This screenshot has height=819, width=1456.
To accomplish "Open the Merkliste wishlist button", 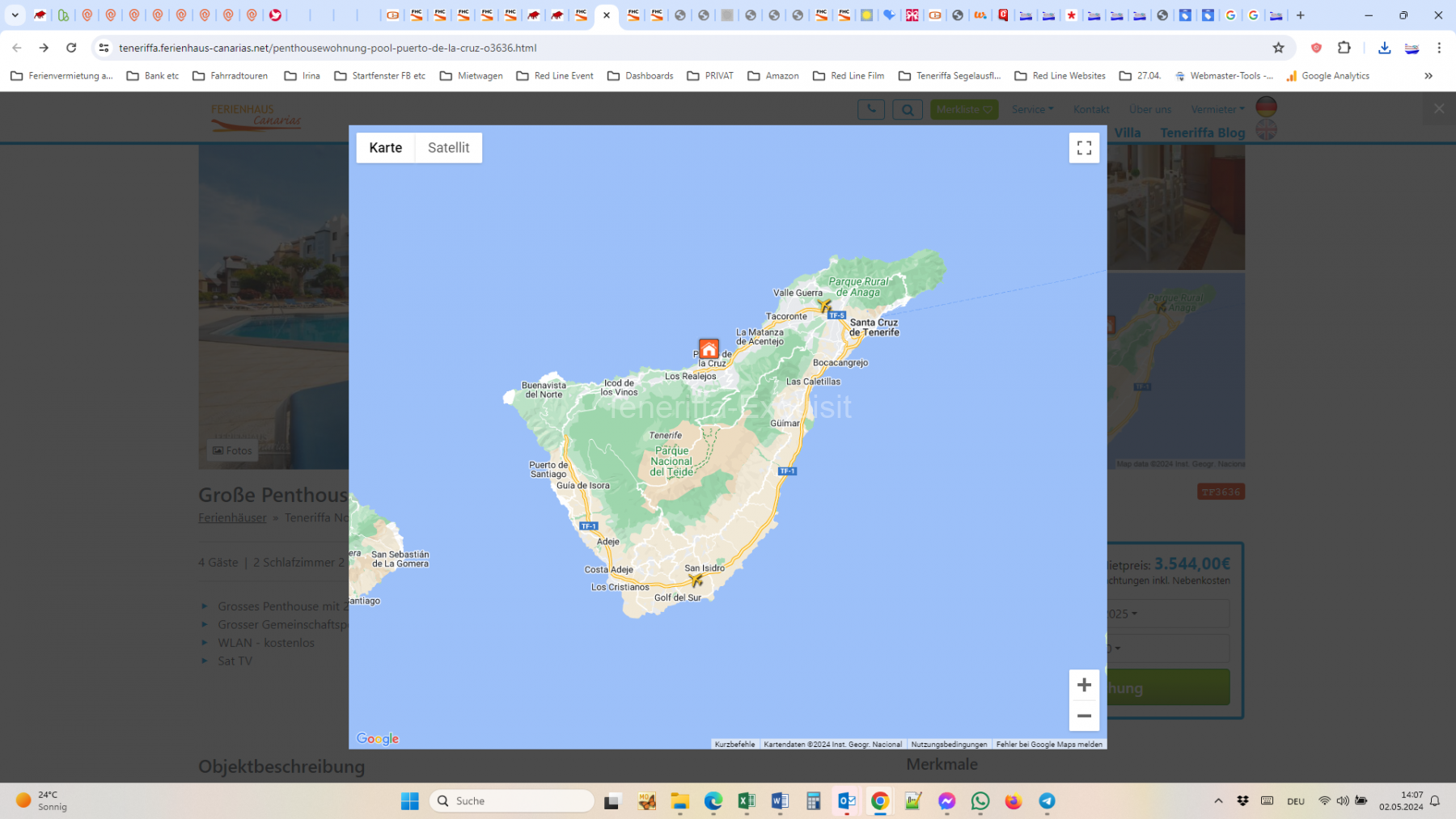I will click(964, 109).
